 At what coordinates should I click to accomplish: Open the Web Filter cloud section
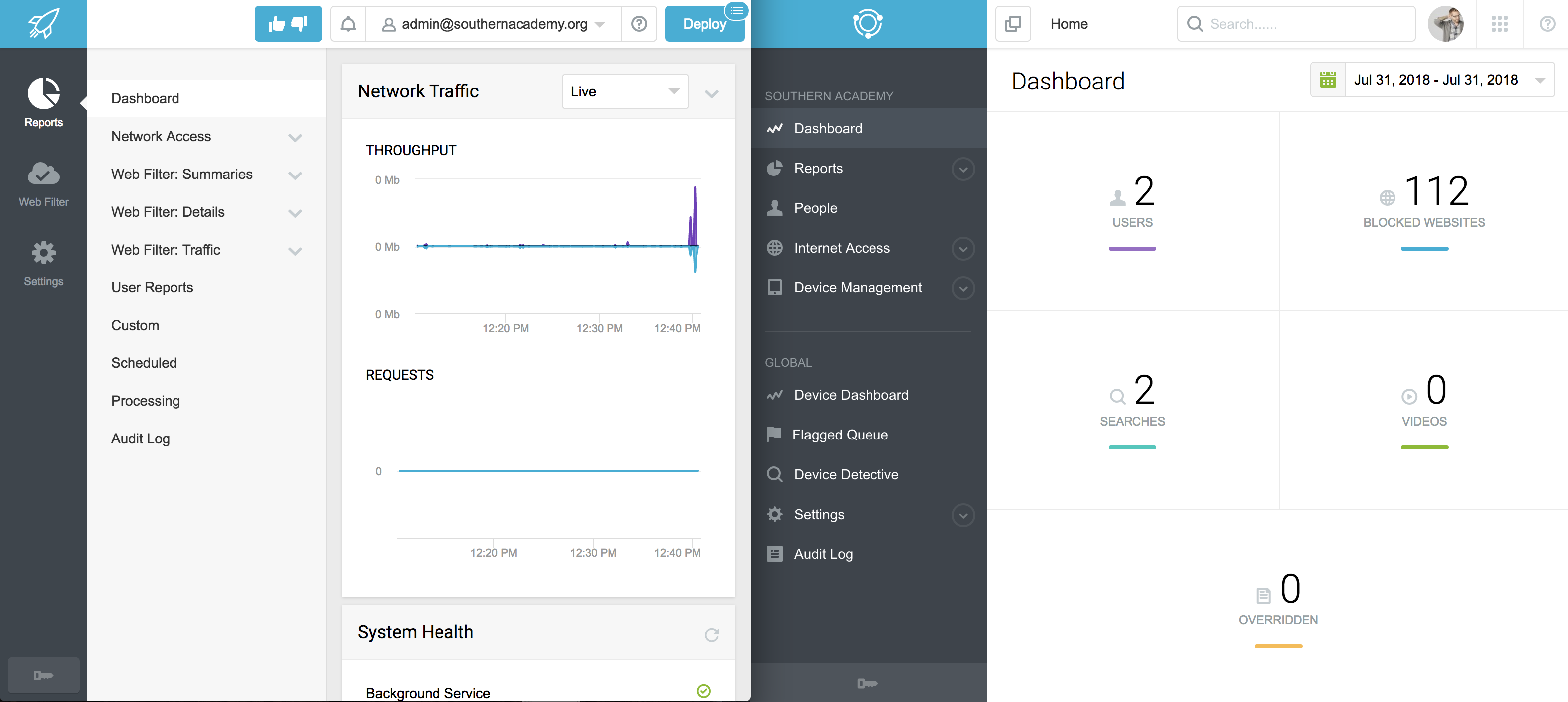pyautogui.click(x=43, y=184)
